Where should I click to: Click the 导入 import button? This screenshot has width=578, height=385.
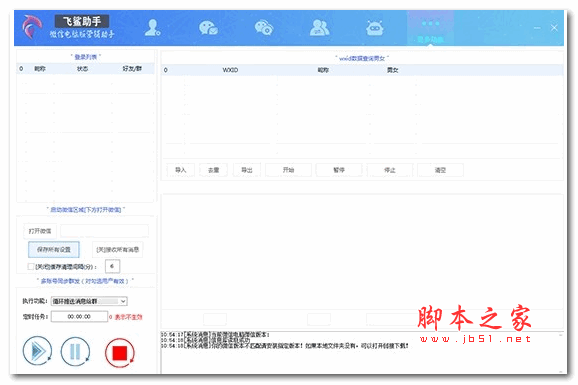[x=180, y=170]
